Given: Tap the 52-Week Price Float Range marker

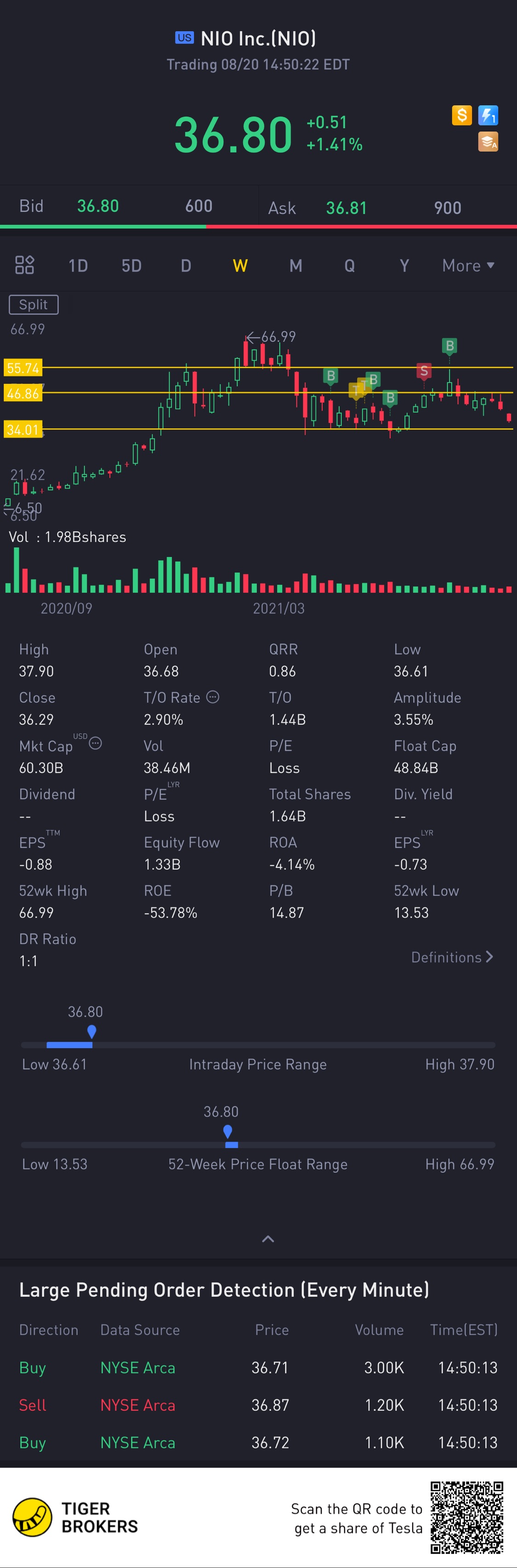Looking at the screenshot, I should [228, 1131].
